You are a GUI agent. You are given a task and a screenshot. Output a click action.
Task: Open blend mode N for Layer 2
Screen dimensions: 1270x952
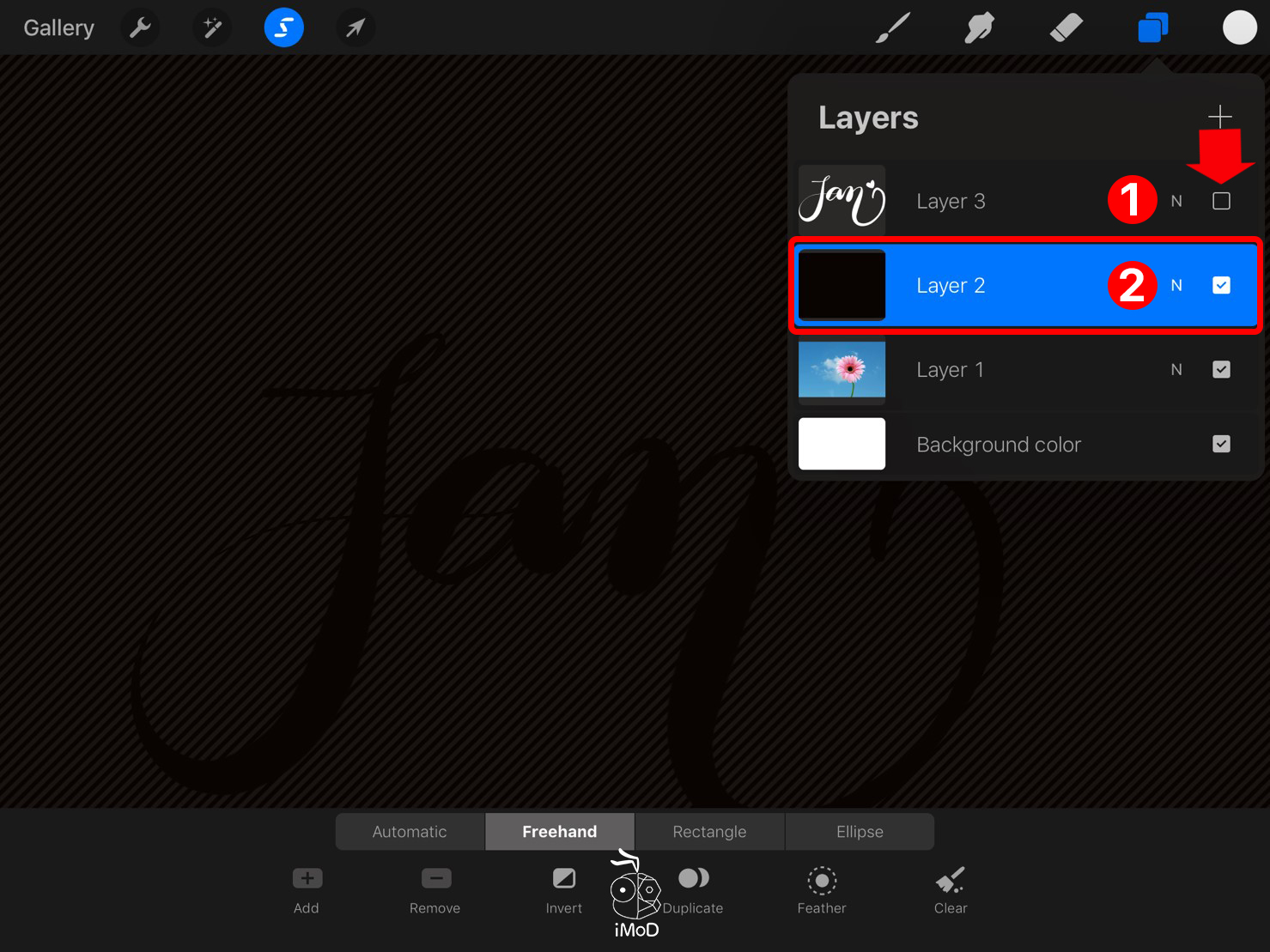click(1176, 285)
